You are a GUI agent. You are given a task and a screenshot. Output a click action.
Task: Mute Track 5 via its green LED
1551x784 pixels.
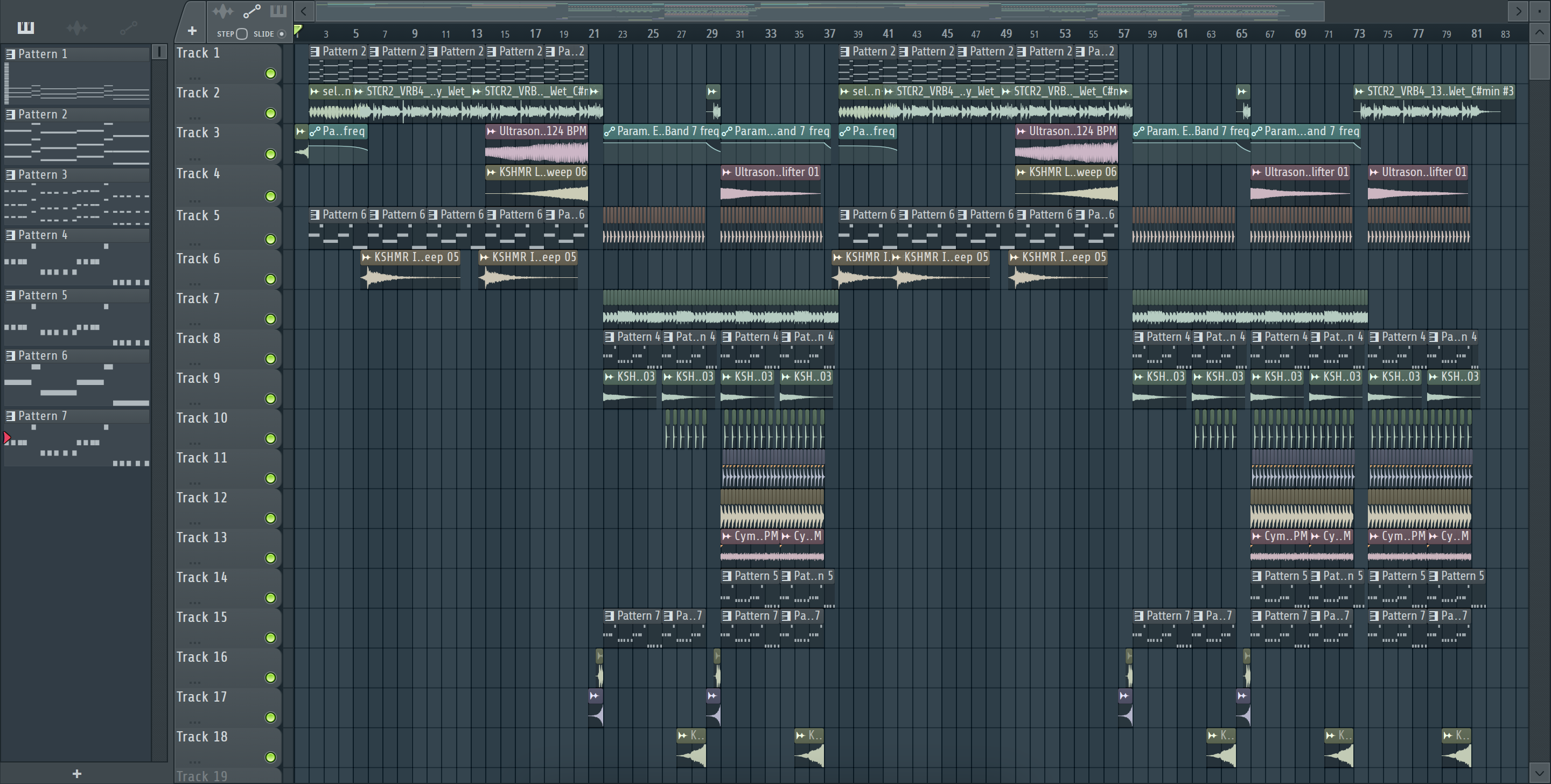[271, 239]
